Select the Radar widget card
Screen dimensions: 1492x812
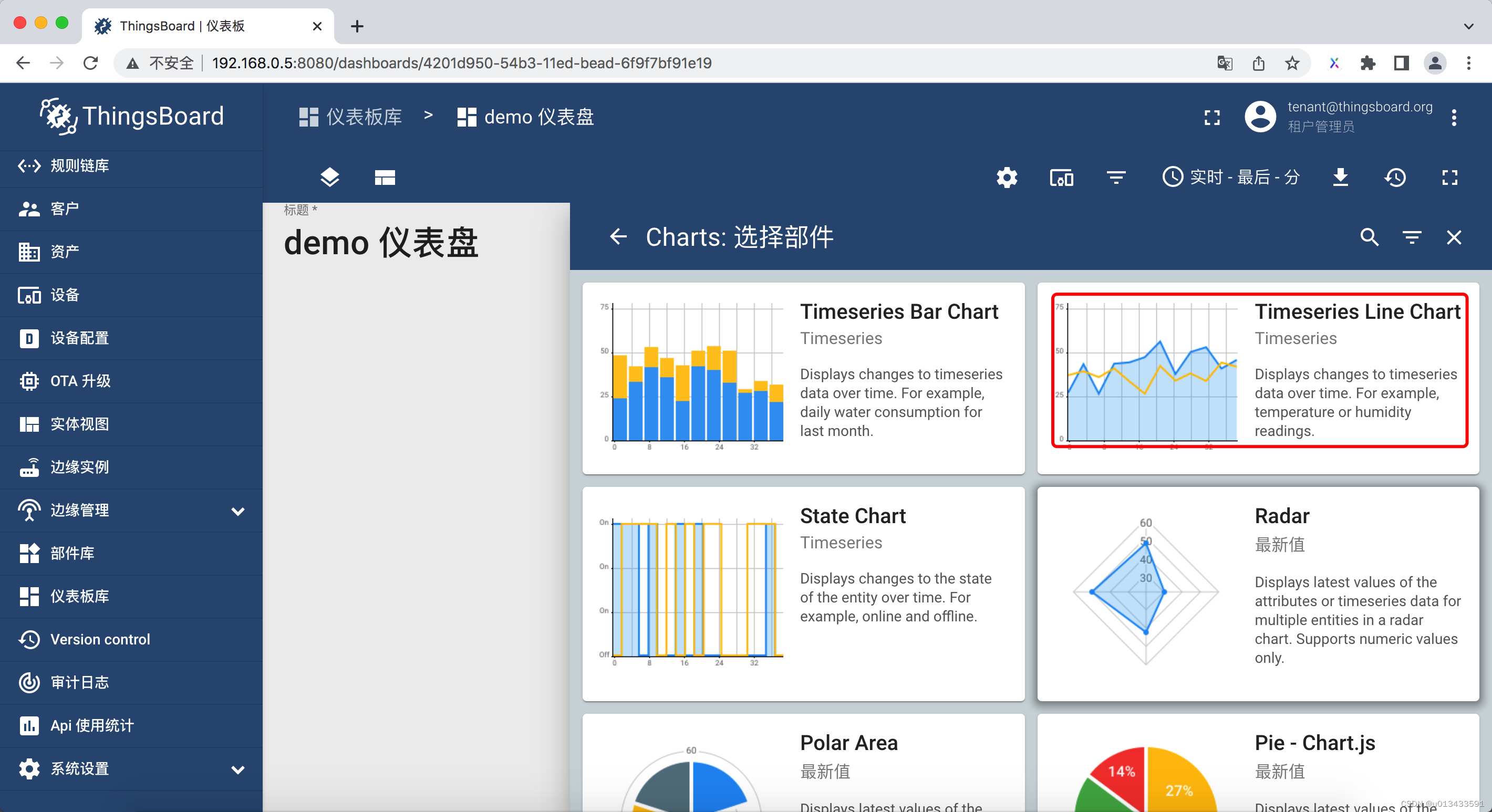click(1258, 594)
